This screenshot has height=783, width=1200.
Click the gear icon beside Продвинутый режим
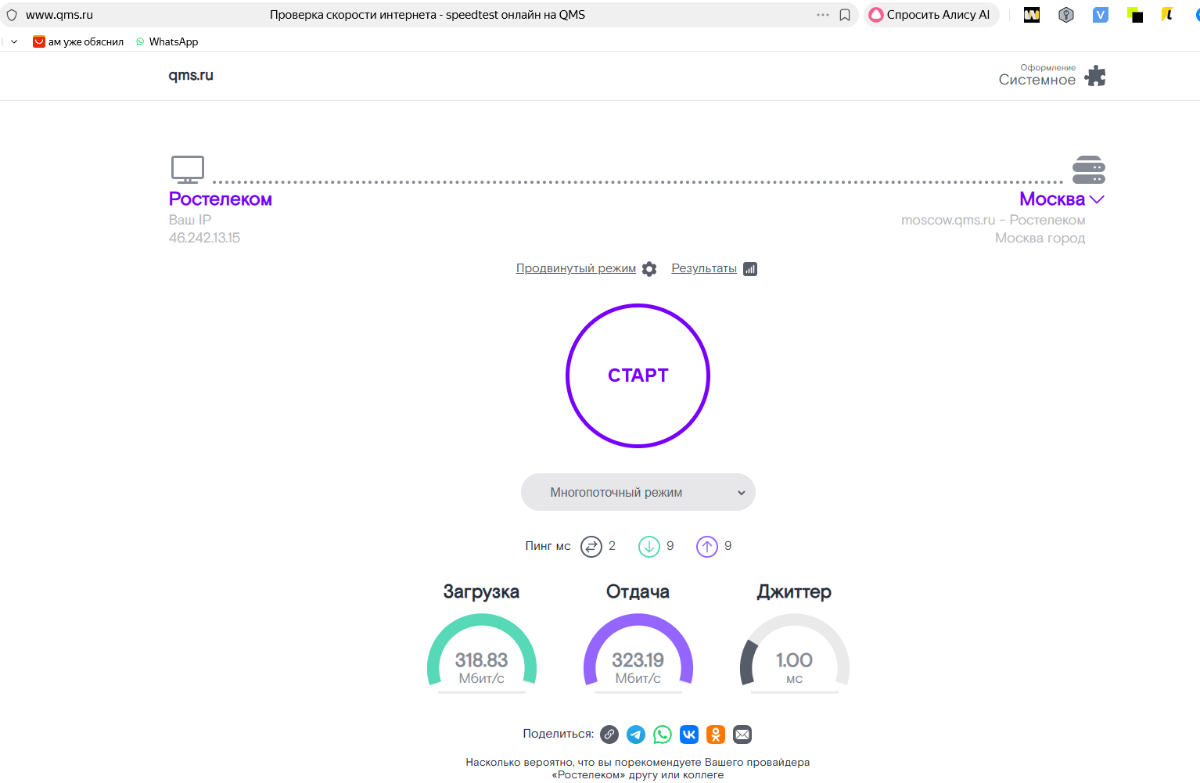click(x=649, y=269)
